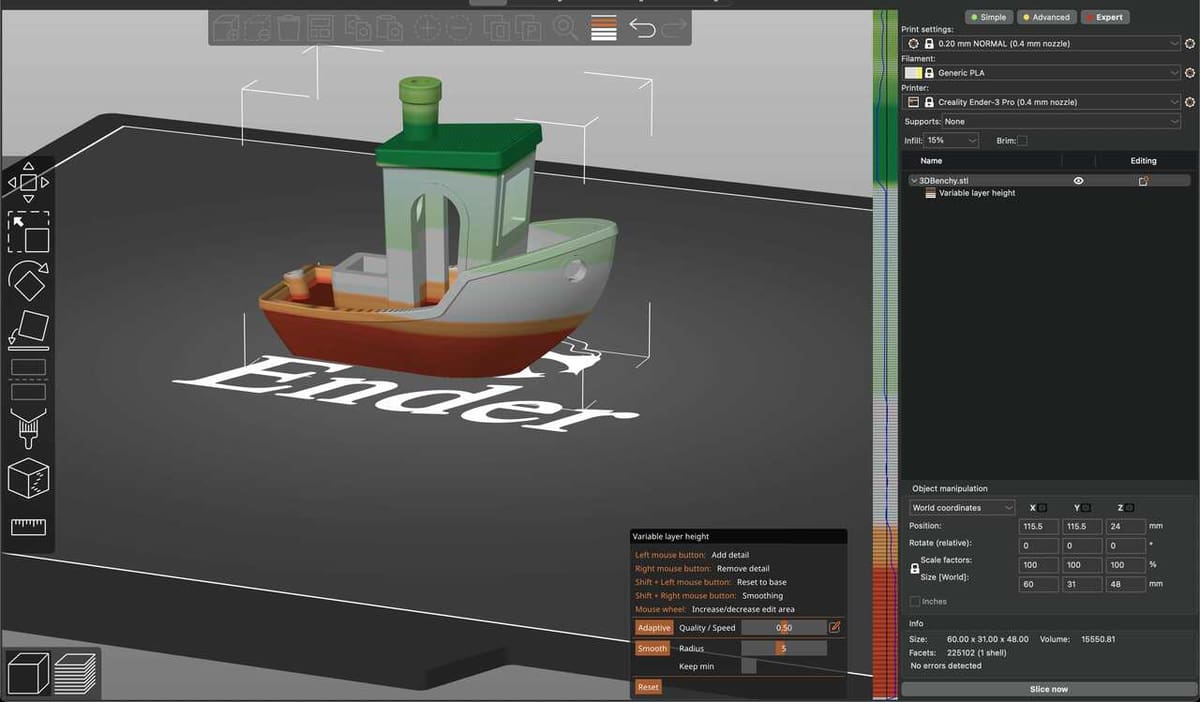Select Advanced mode
Image resolution: width=1200 pixels, height=702 pixels.
pos(1045,17)
